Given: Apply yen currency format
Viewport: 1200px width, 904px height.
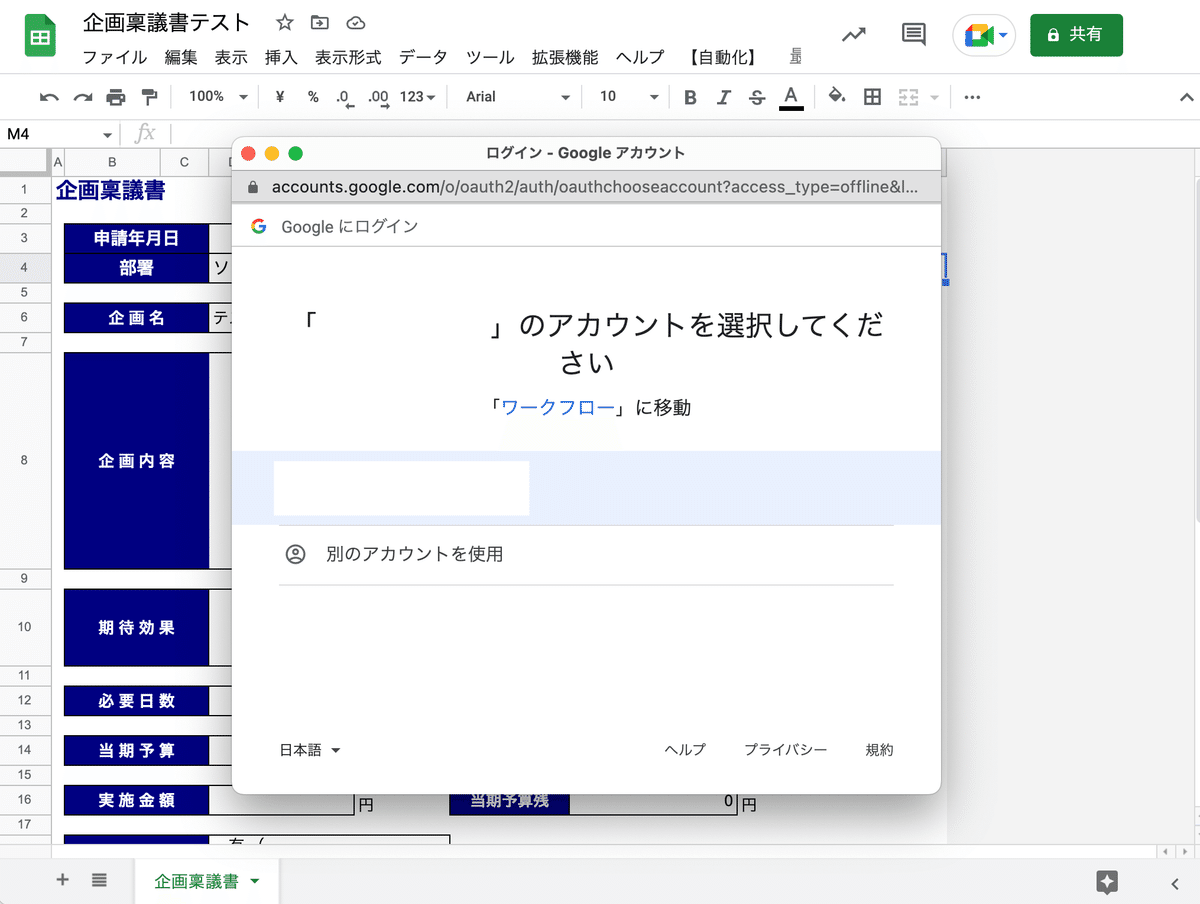Looking at the screenshot, I should pos(280,97).
